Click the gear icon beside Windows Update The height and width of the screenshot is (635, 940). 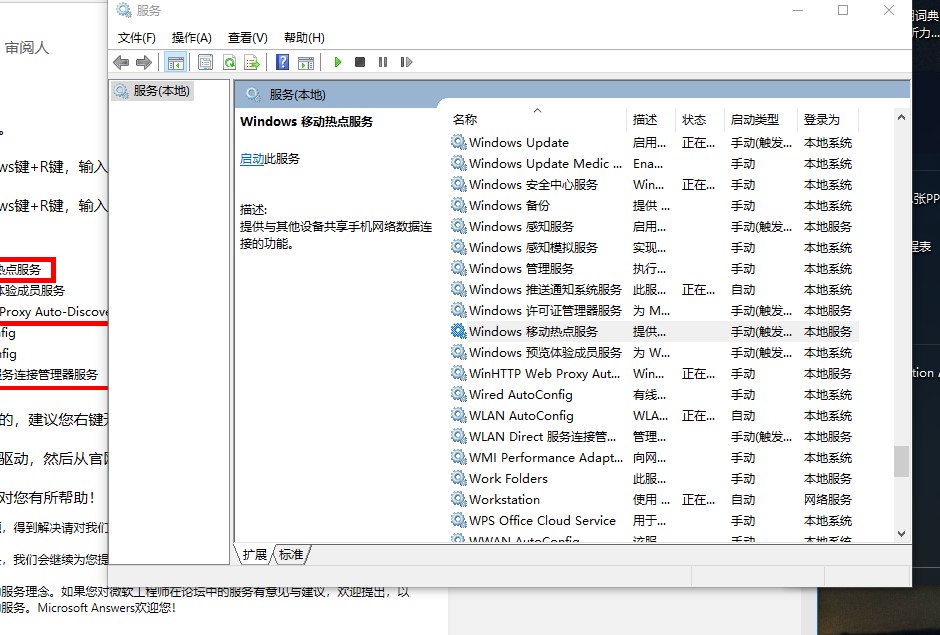coord(459,142)
